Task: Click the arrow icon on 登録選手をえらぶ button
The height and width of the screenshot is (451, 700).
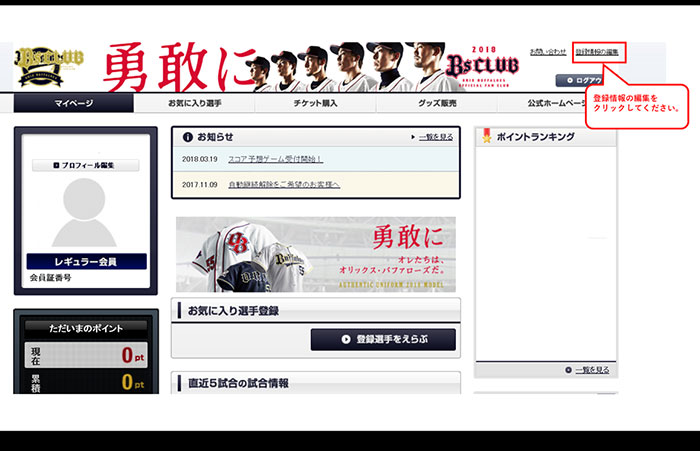Action: [x=344, y=340]
